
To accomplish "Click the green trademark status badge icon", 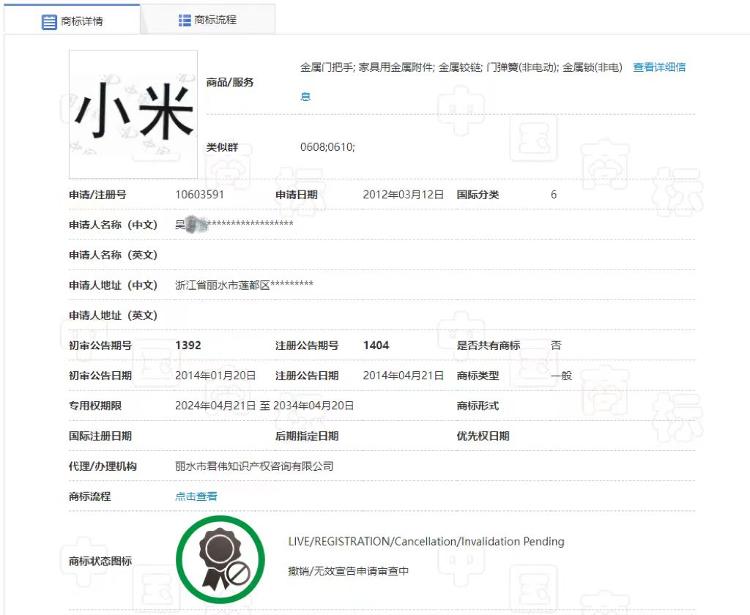I will click(x=220, y=560).
